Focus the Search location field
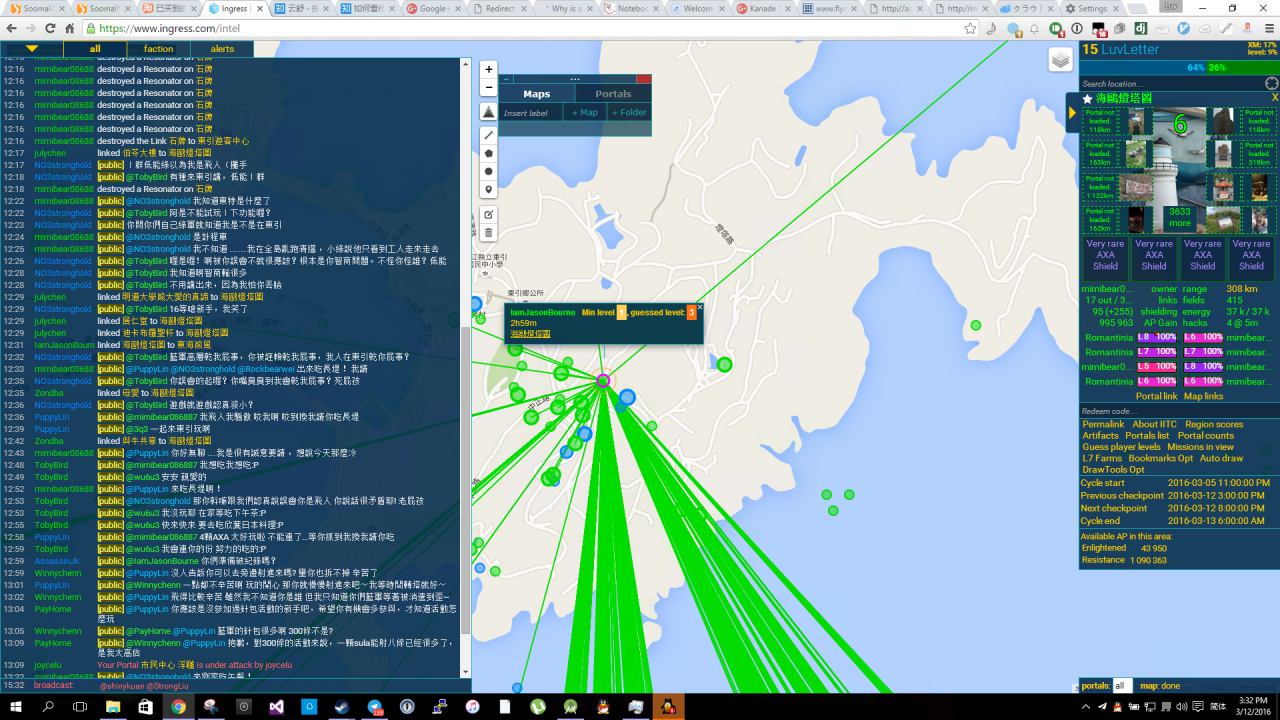Viewport: 1280px width, 720px height. click(1171, 84)
